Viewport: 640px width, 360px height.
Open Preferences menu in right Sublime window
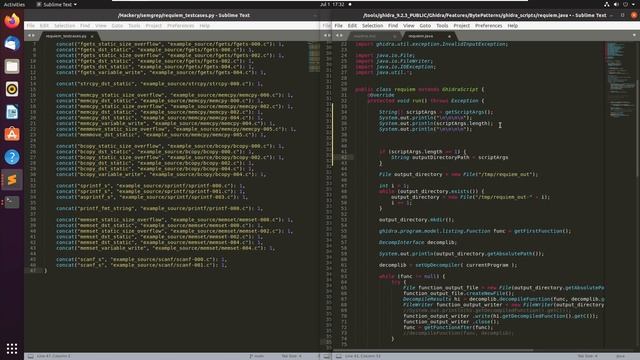click(489, 25)
